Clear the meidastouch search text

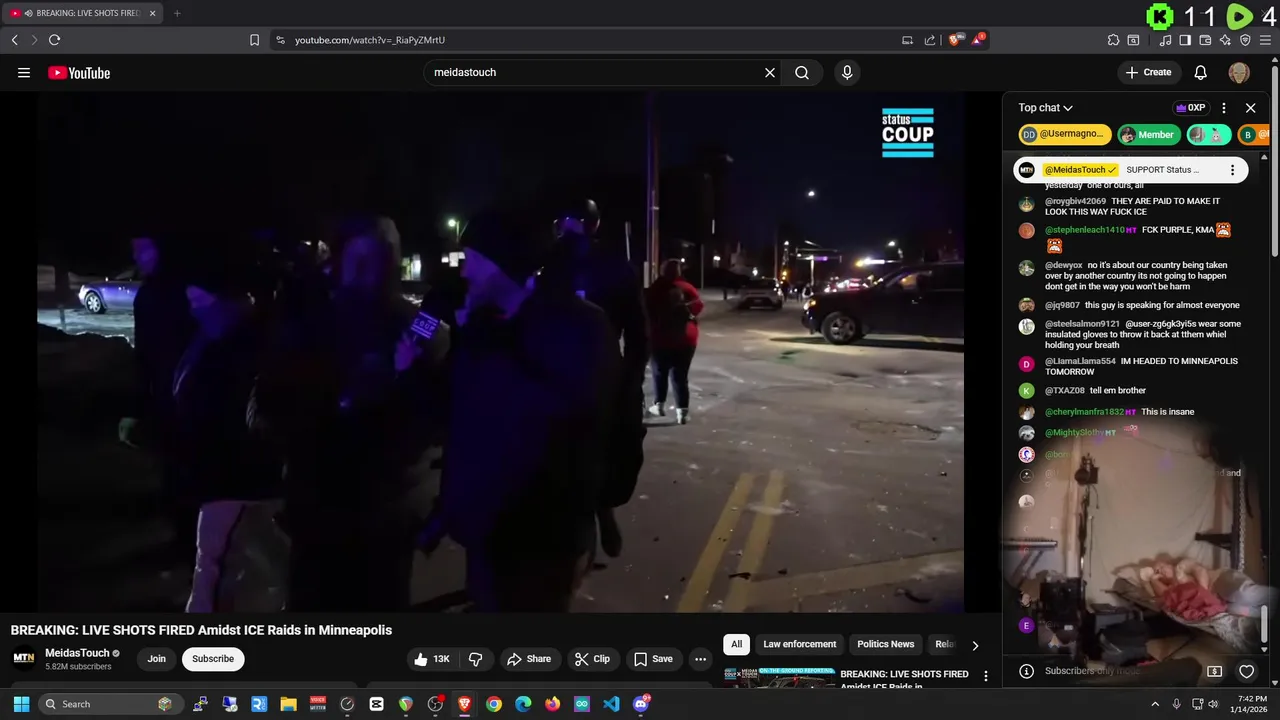tap(770, 72)
